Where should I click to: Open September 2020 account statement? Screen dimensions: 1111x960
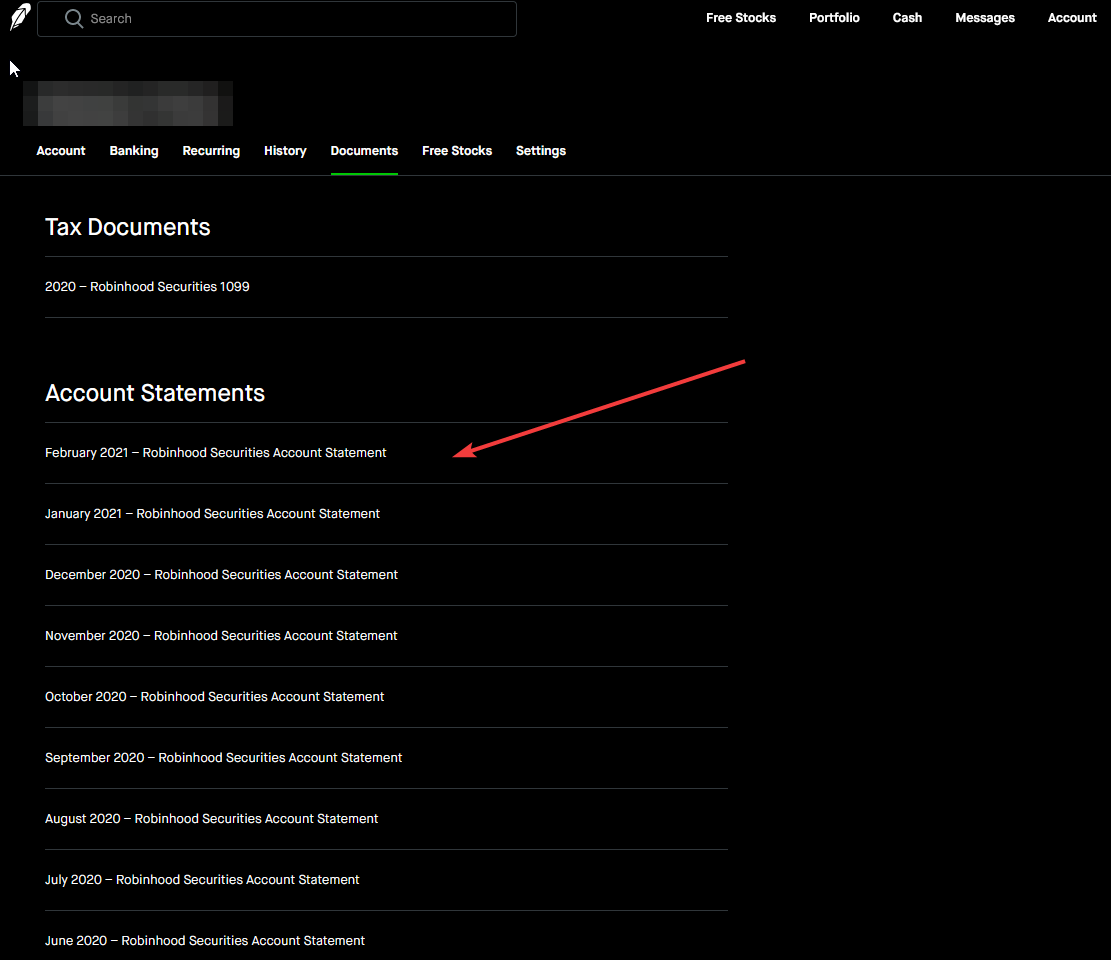pyautogui.click(x=223, y=757)
